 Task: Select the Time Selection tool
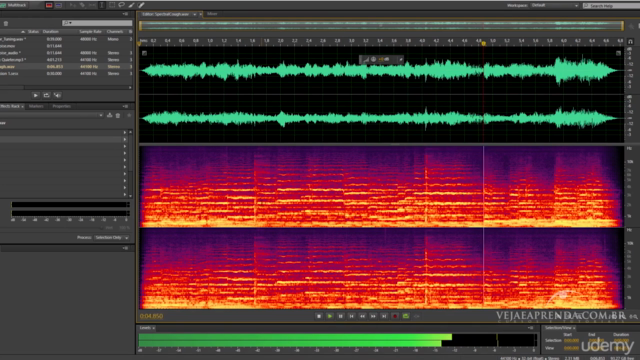102,5
